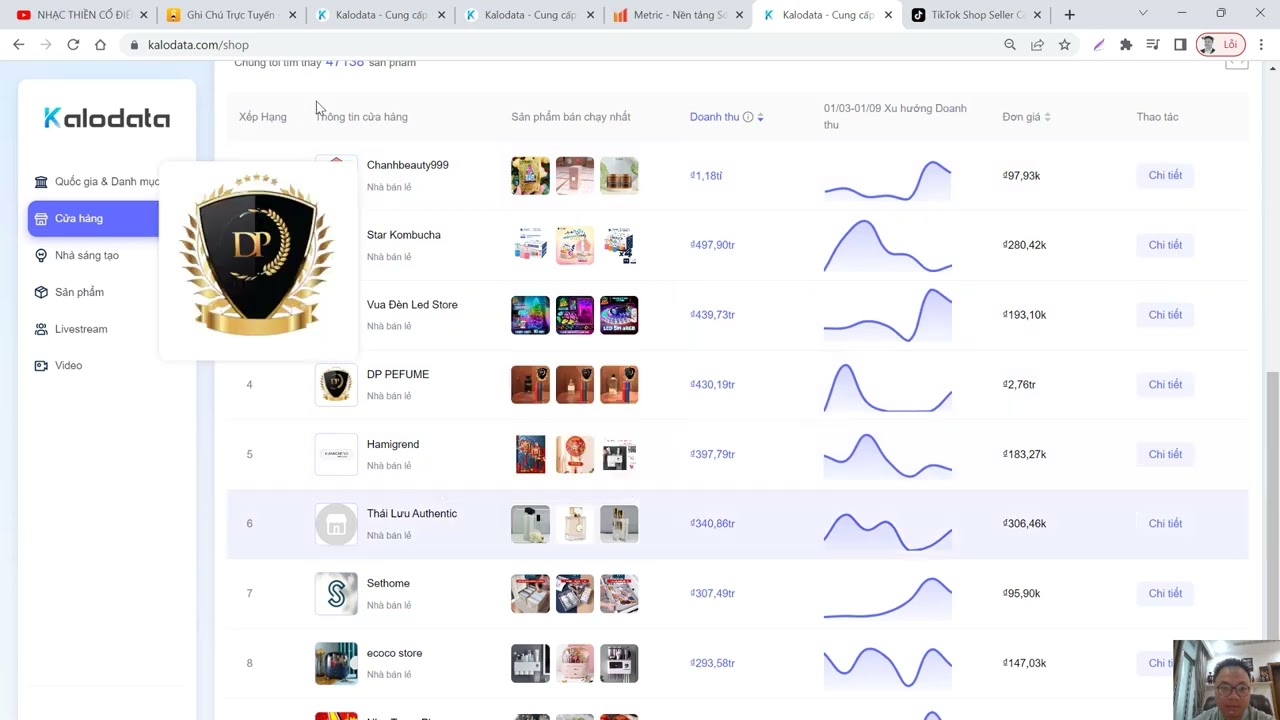Open Chrome three-dot menu
Viewport: 1280px width, 720px height.
point(1261,45)
